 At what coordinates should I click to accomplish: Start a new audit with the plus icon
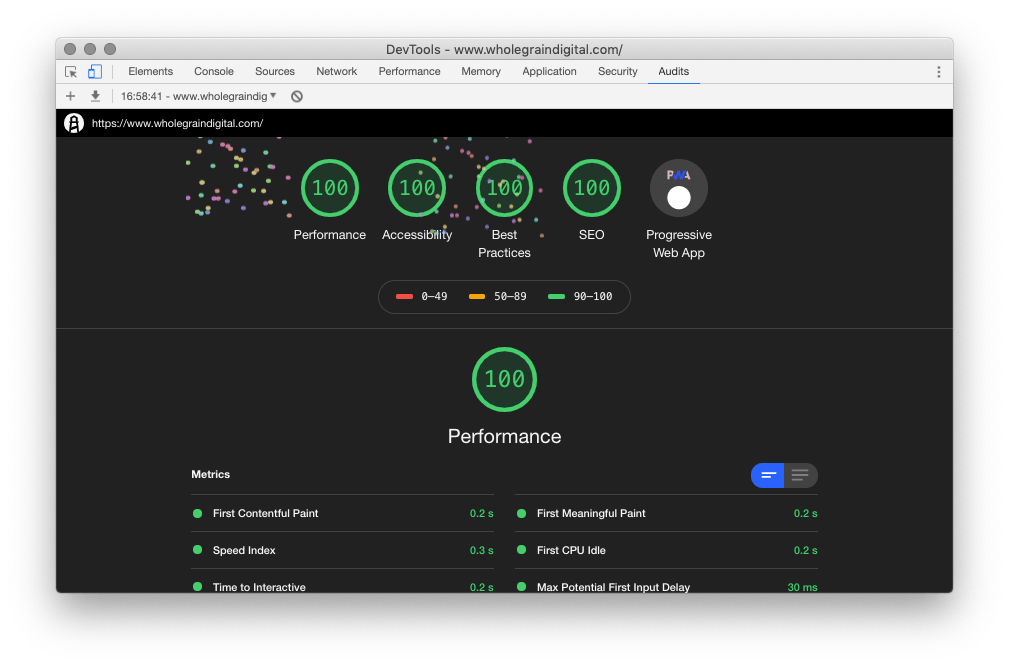(x=71, y=96)
